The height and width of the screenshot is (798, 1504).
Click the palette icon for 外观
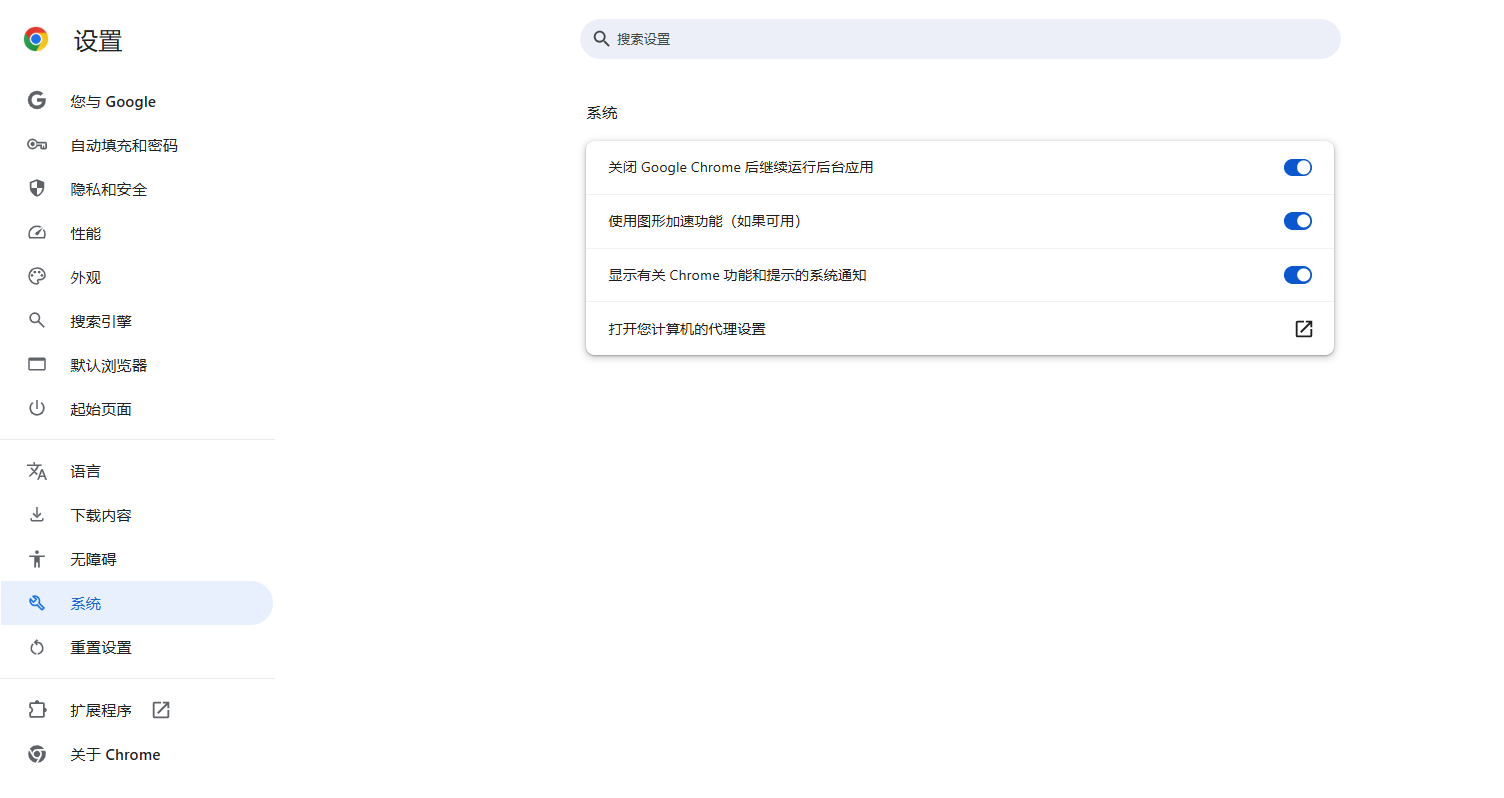coord(37,277)
